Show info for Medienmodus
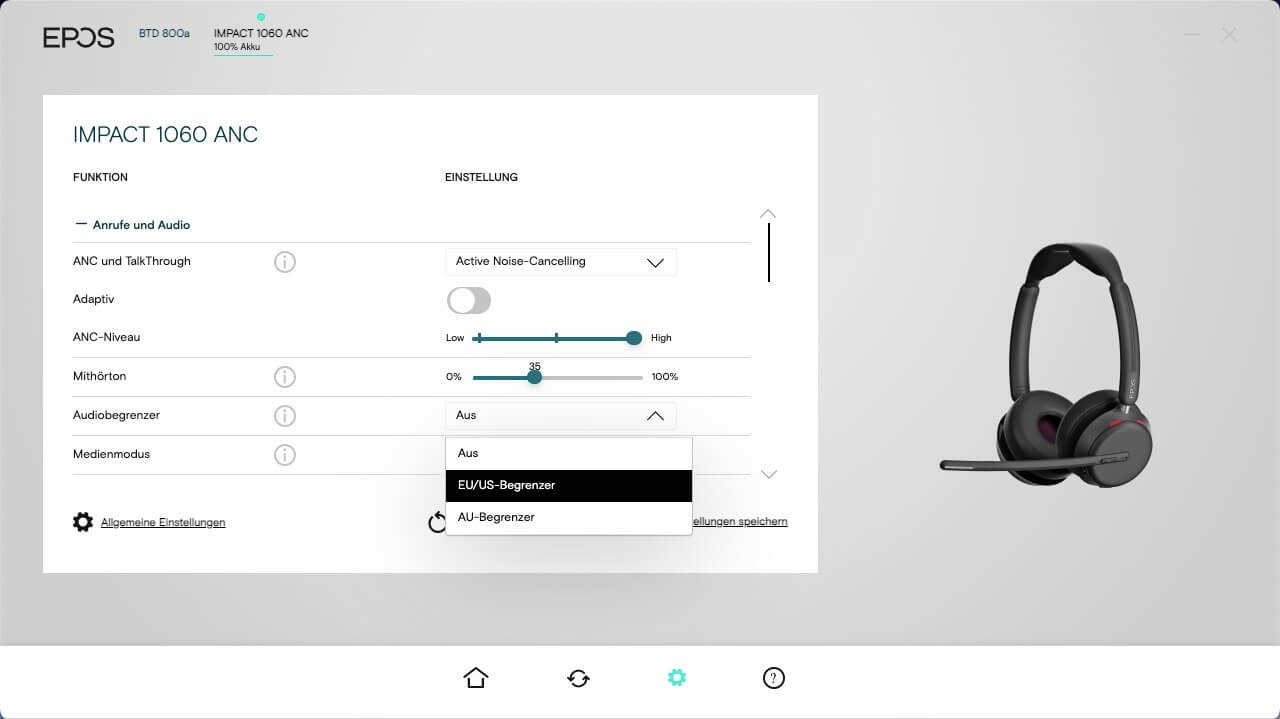 (285, 455)
